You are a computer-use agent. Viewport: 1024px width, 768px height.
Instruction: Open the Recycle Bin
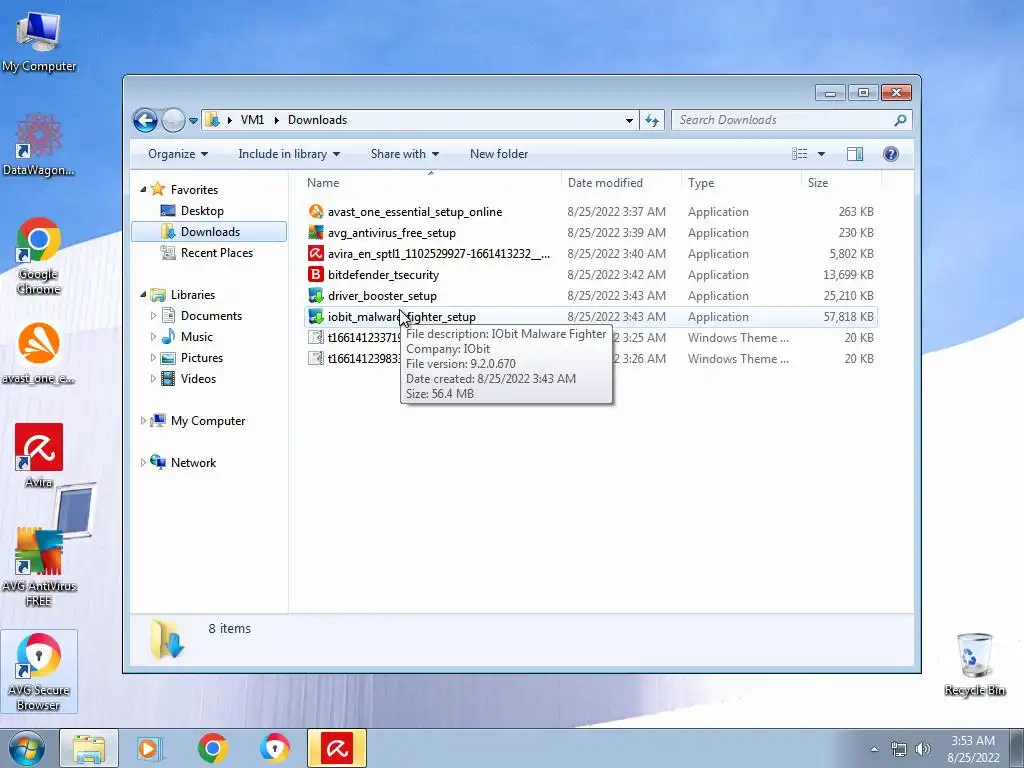(974, 664)
